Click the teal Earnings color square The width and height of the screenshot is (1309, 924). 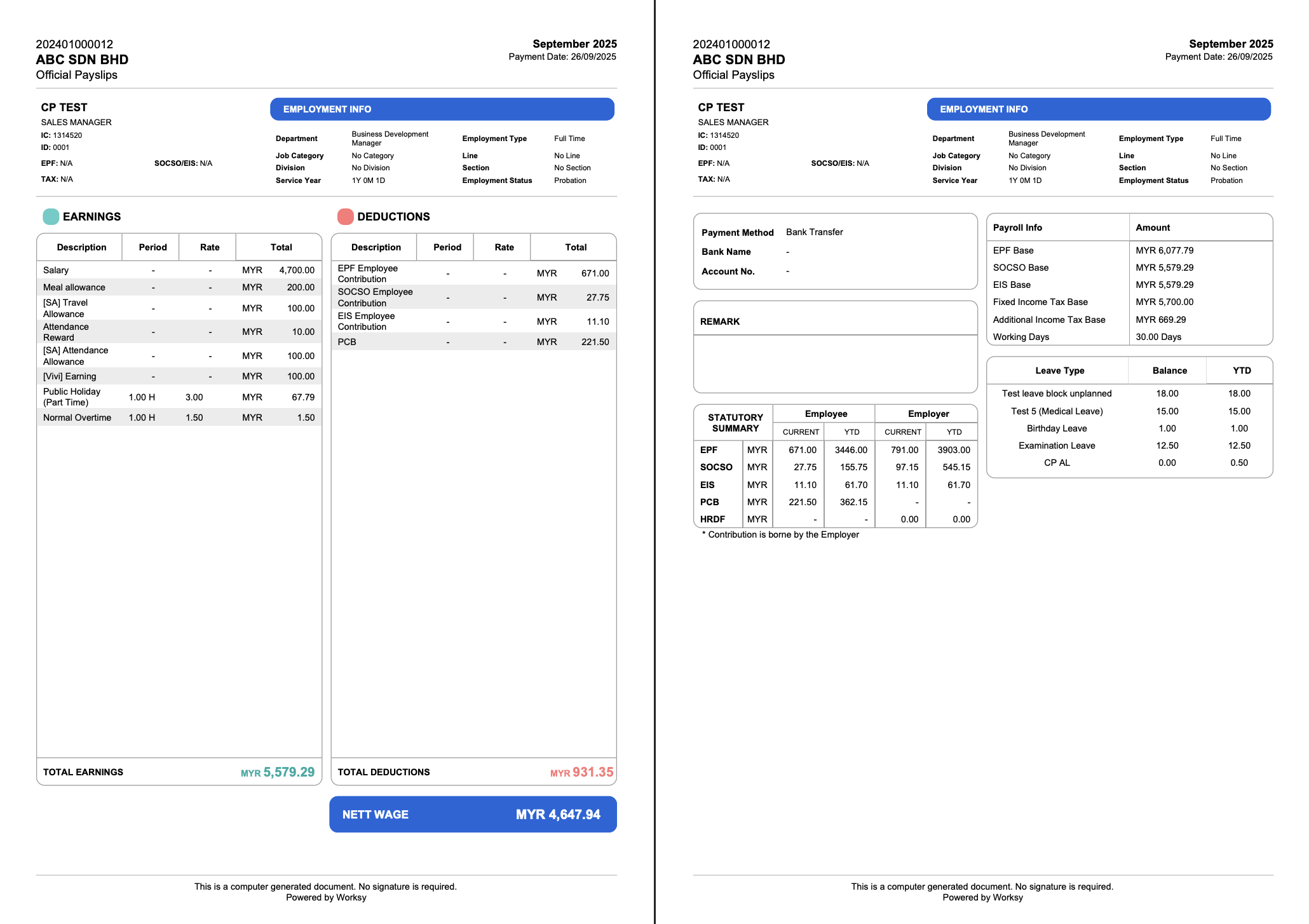tap(51, 217)
